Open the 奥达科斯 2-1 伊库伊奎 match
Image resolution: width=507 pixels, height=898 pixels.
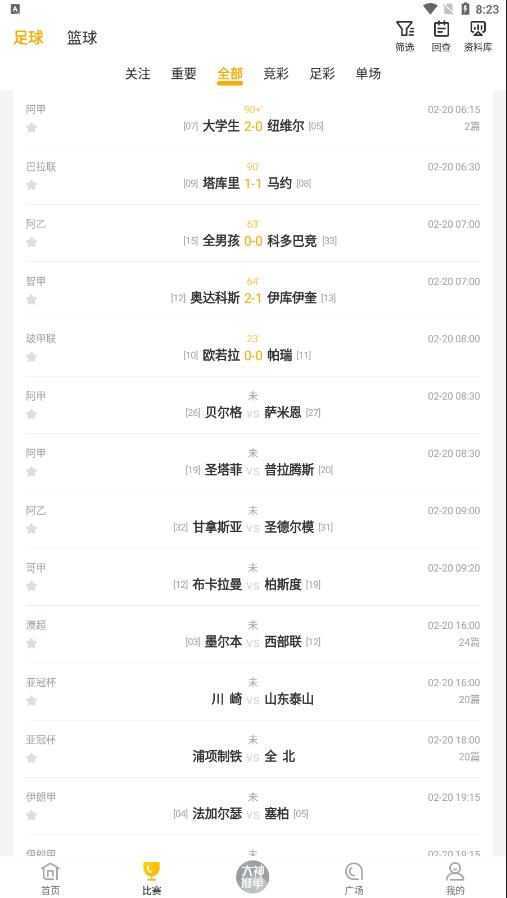pos(253,290)
